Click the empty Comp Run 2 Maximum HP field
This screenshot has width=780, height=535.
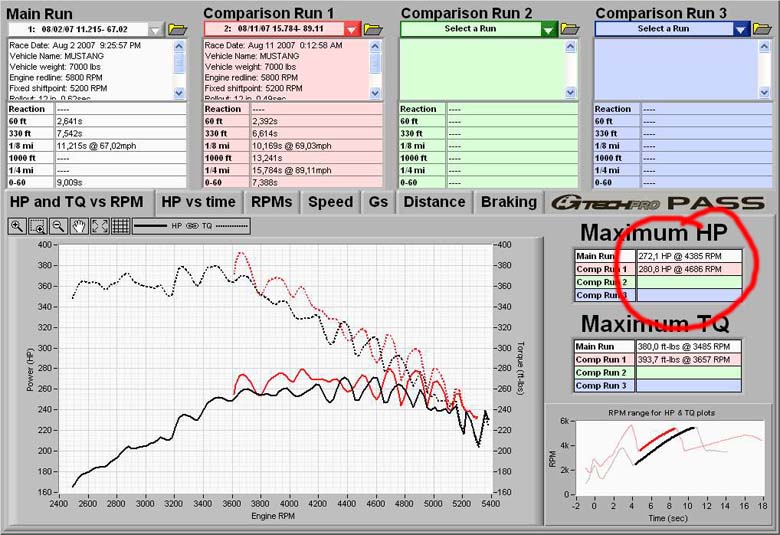coord(689,282)
